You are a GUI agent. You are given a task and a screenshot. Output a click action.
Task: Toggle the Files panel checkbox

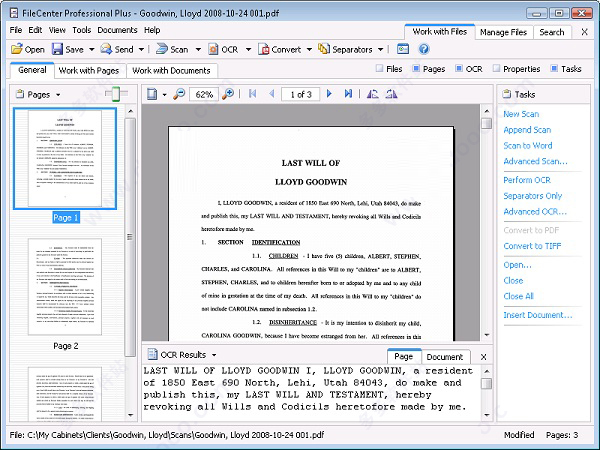tap(380, 70)
